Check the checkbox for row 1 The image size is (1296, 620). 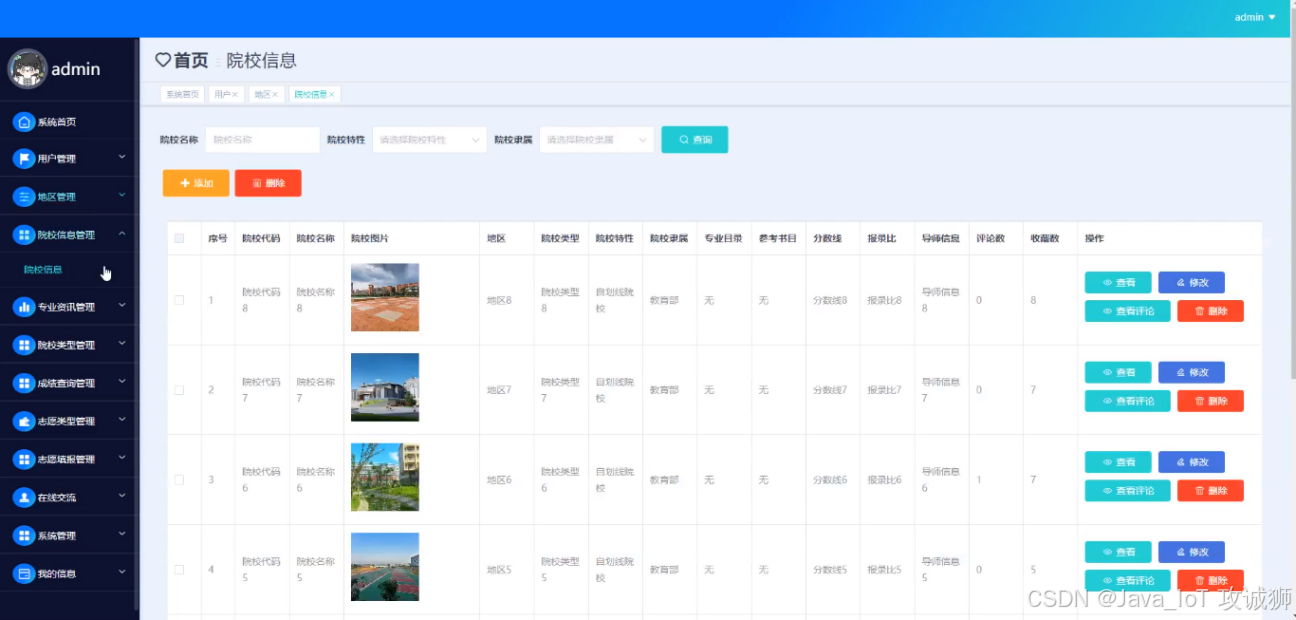pyautogui.click(x=180, y=300)
